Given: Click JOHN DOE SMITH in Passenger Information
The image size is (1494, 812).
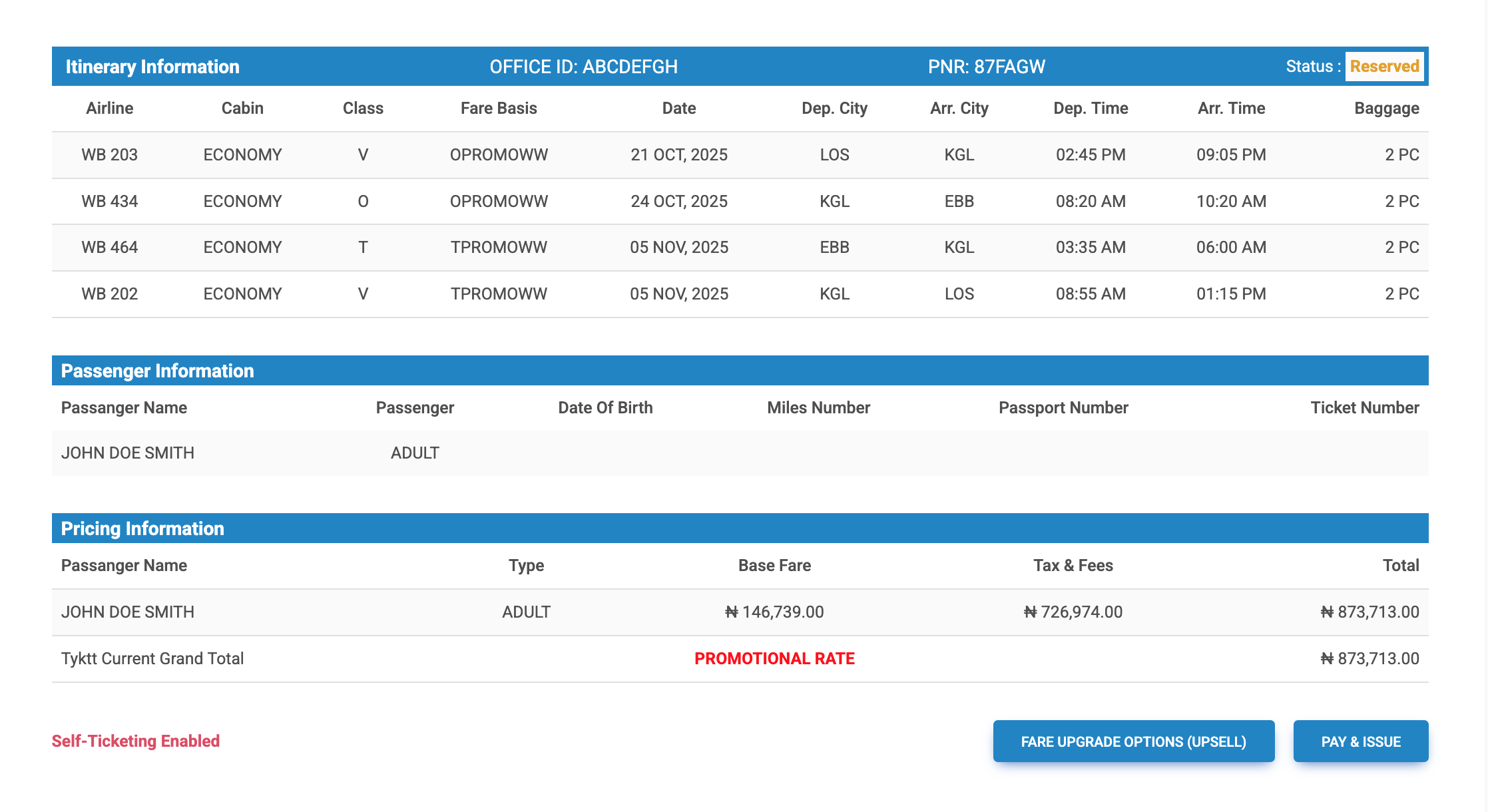Looking at the screenshot, I should click(x=128, y=453).
